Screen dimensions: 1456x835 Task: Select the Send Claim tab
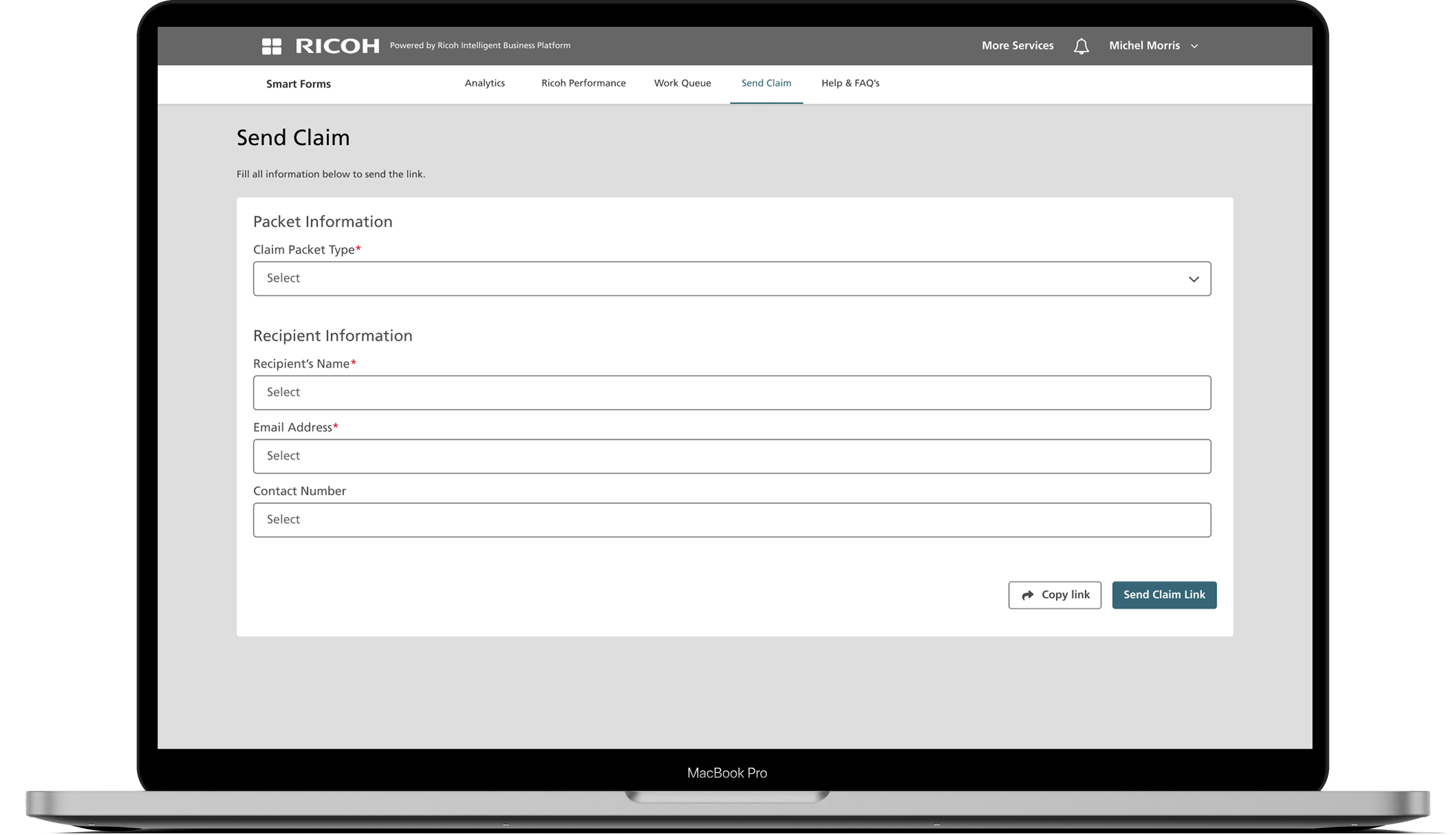coord(766,83)
